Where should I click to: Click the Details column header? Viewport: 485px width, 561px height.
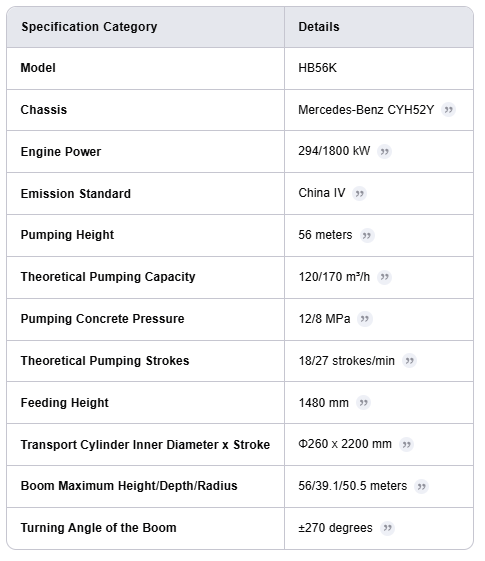coord(319,27)
